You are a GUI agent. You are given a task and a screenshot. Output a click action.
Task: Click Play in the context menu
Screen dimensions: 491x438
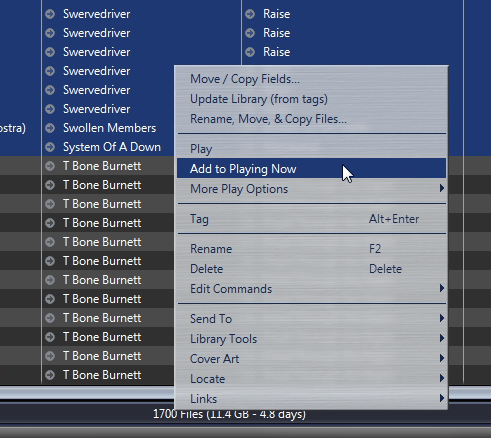pos(311,149)
